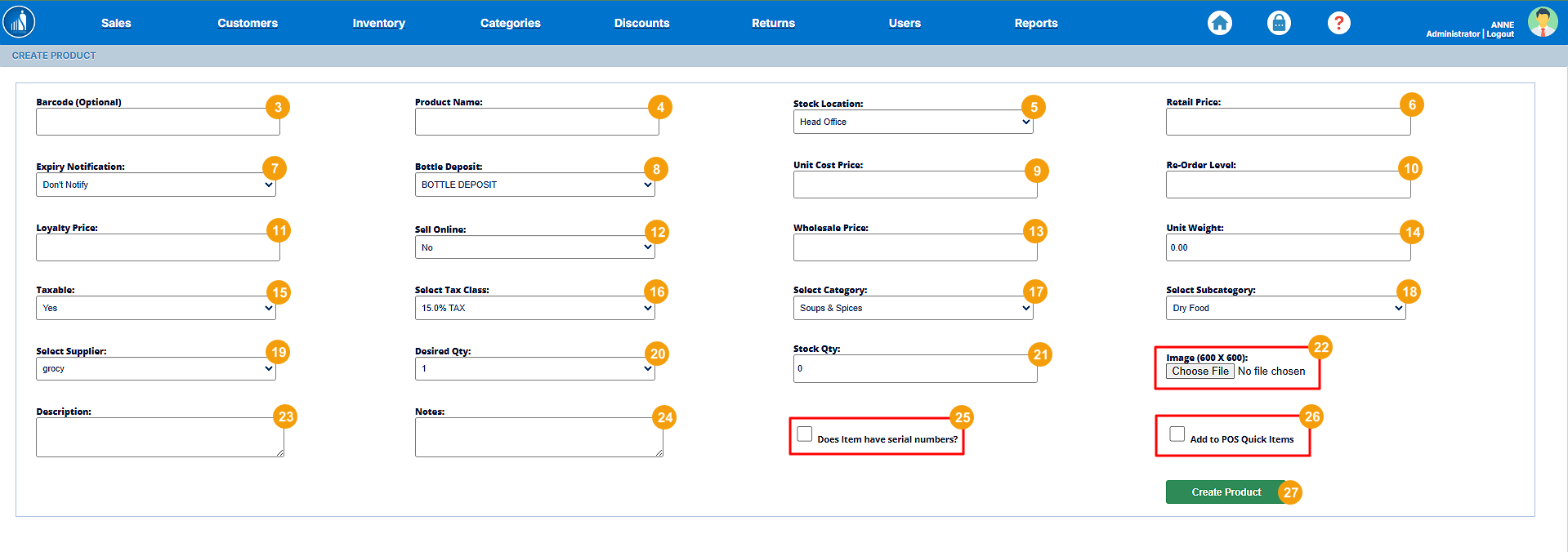
Task: Focus the Product Name input field
Action: [536, 122]
